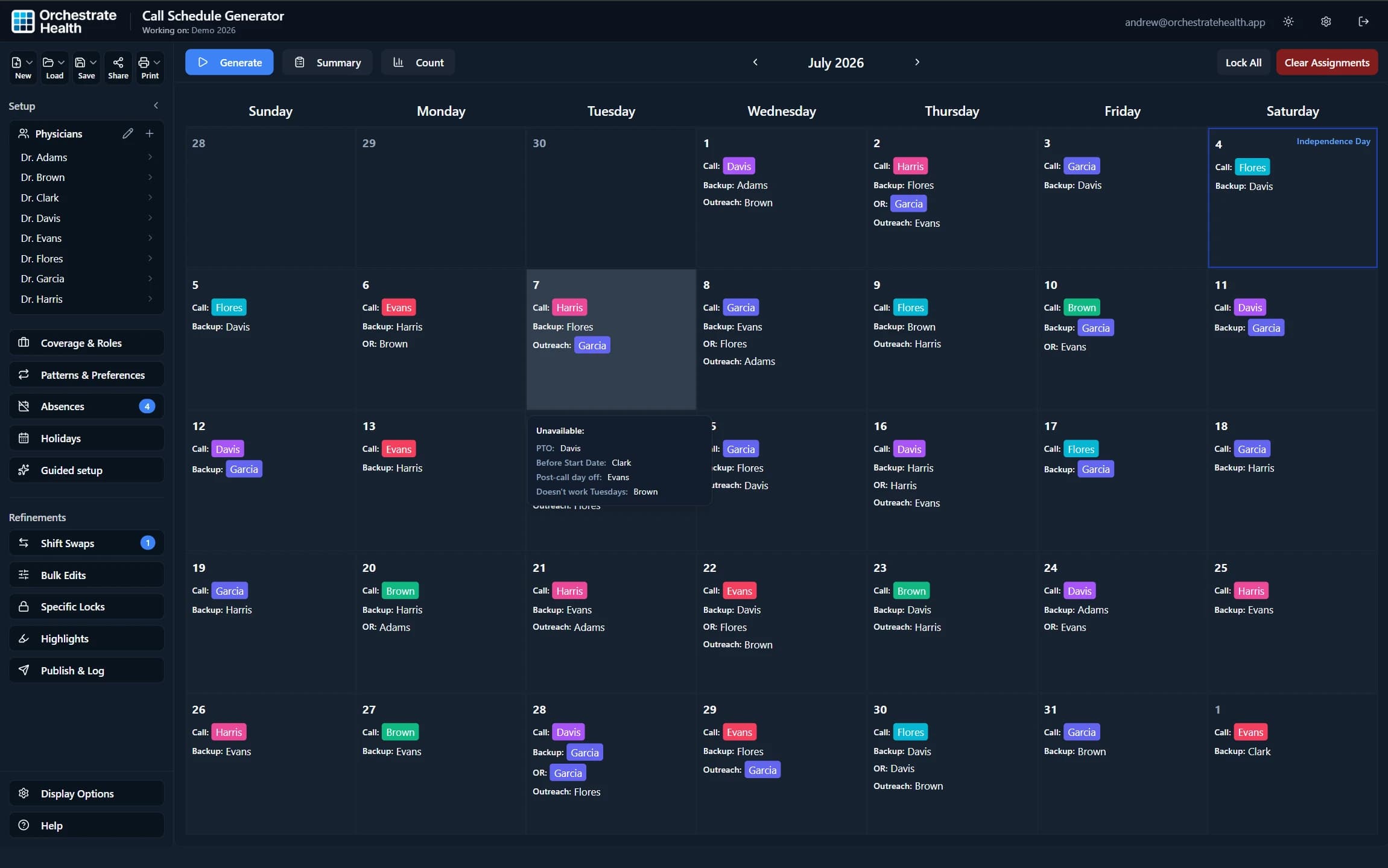The width and height of the screenshot is (1388, 868).
Task: Go to previous month arrow
Action: pos(755,62)
